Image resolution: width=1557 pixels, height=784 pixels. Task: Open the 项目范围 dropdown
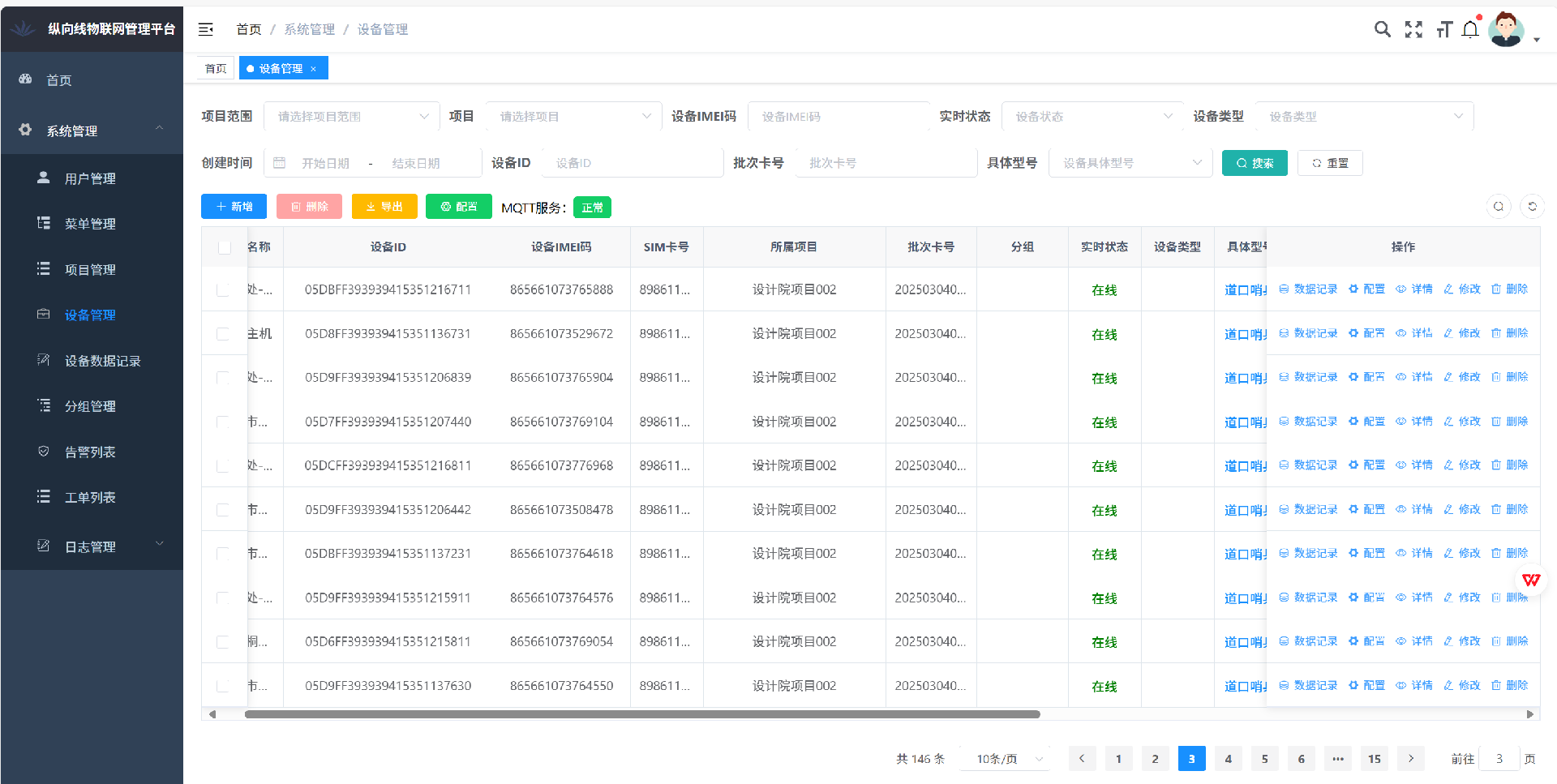pyautogui.click(x=351, y=117)
